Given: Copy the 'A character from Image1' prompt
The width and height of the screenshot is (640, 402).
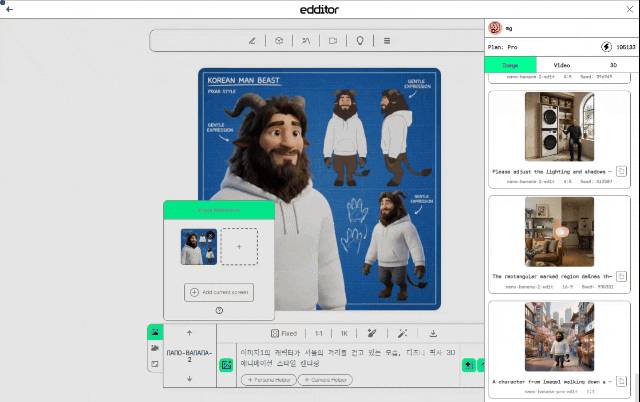Looking at the screenshot, I should pyautogui.click(x=621, y=382).
